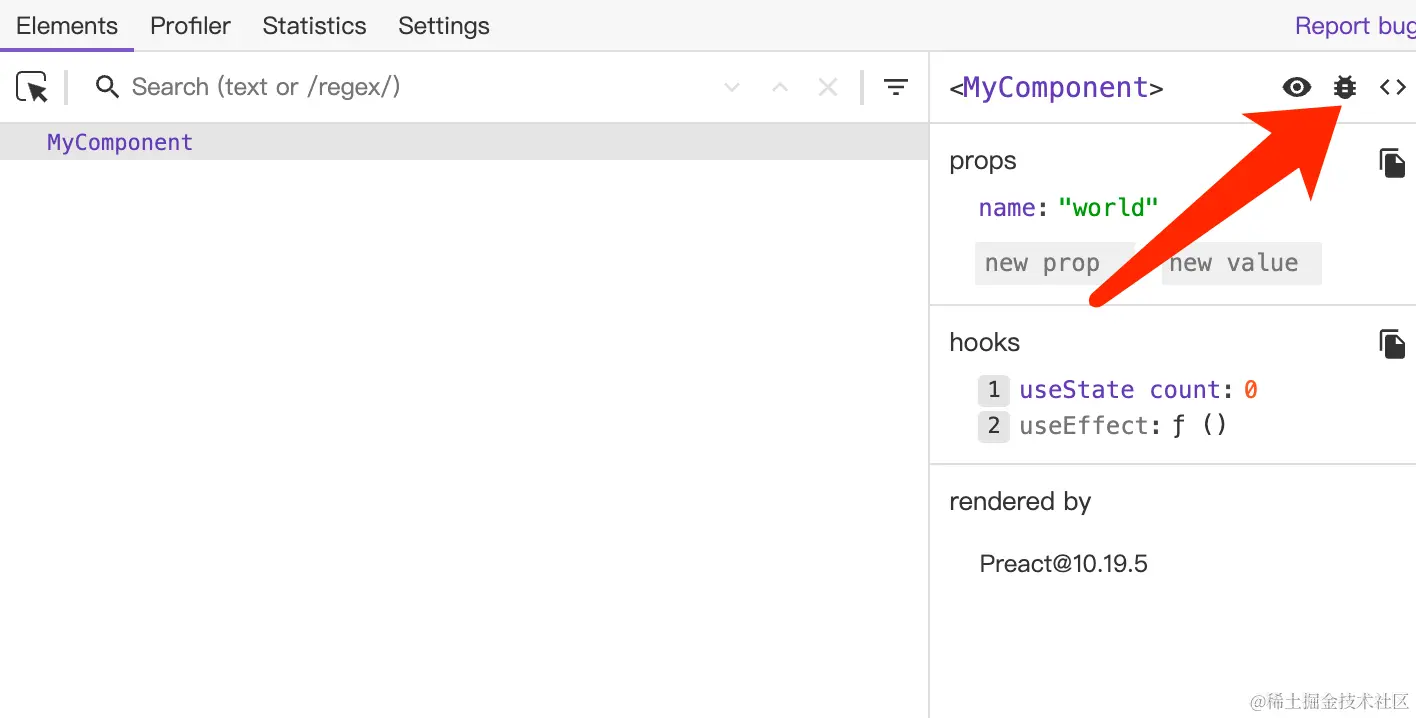Image resolution: width=1416 pixels, height=718 pixels.
Task: Clear the search with X icon
Action: pyautogui.click(x=828, y=88)
